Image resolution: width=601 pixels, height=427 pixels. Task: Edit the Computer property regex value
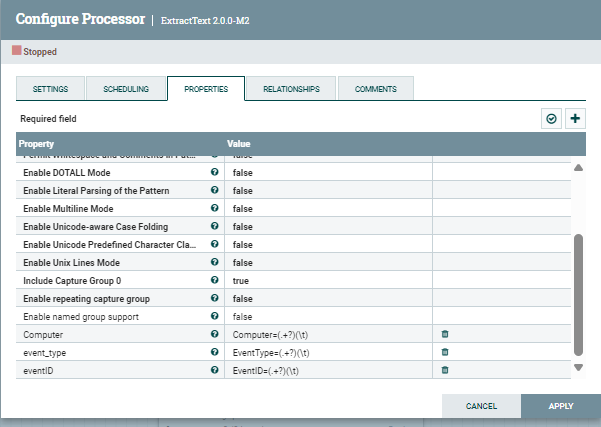click(328, 334)
